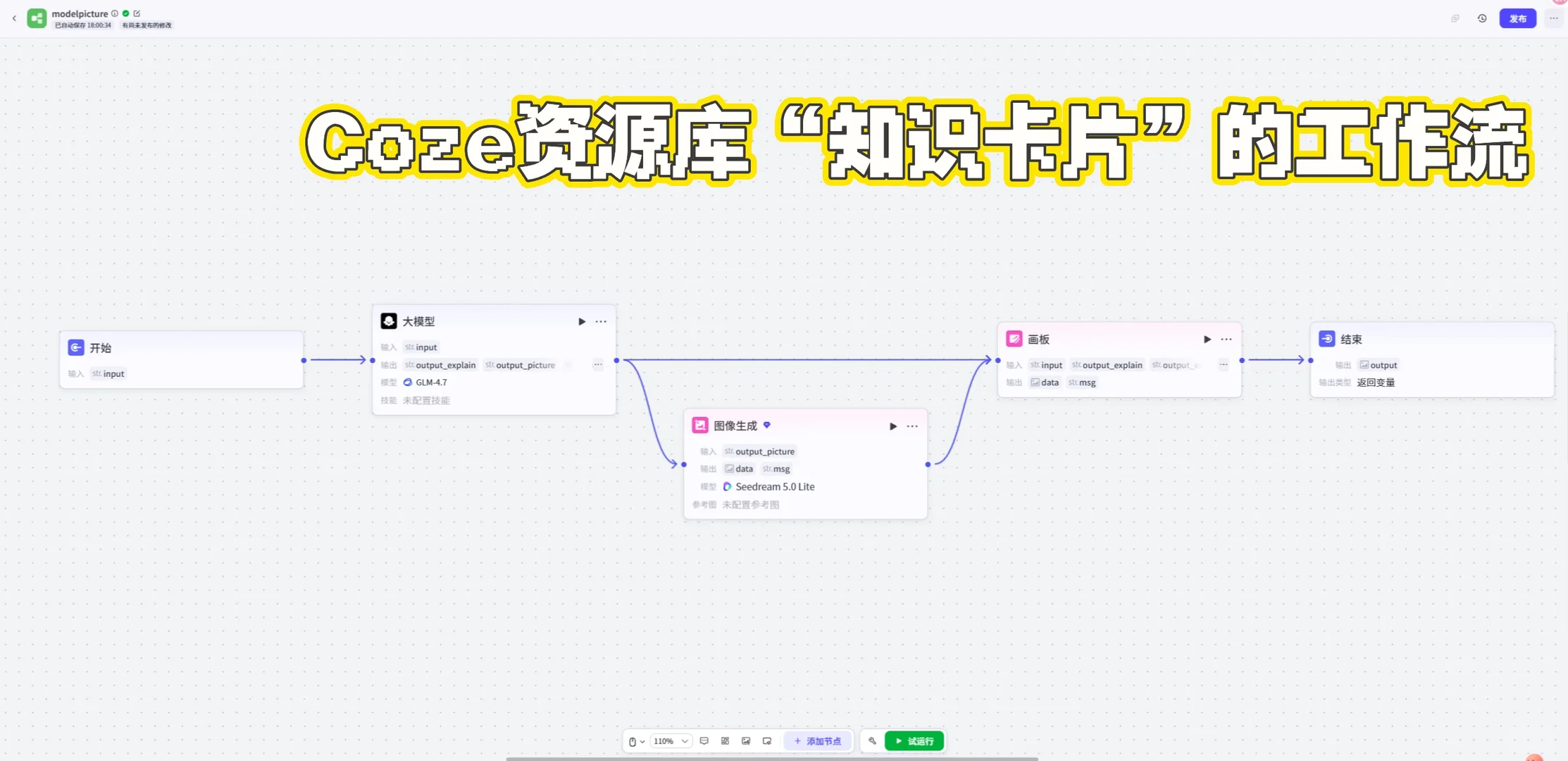Click the GLM-4.7 model name
Image resolution: width=1568 pixels, height=761 pixels.
pos(431,383)
